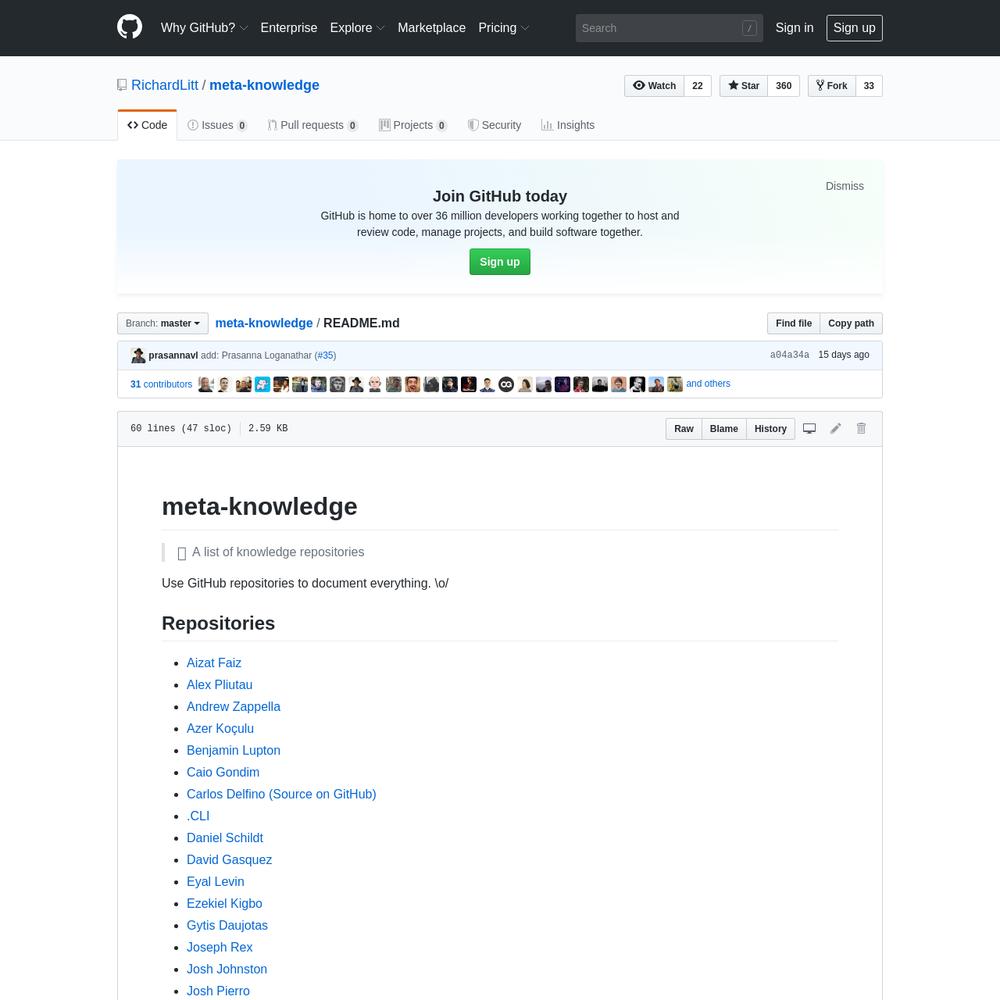The image size is (1000, 1000).
Task: Open the Pull requests tab
Action: point(312,125)
